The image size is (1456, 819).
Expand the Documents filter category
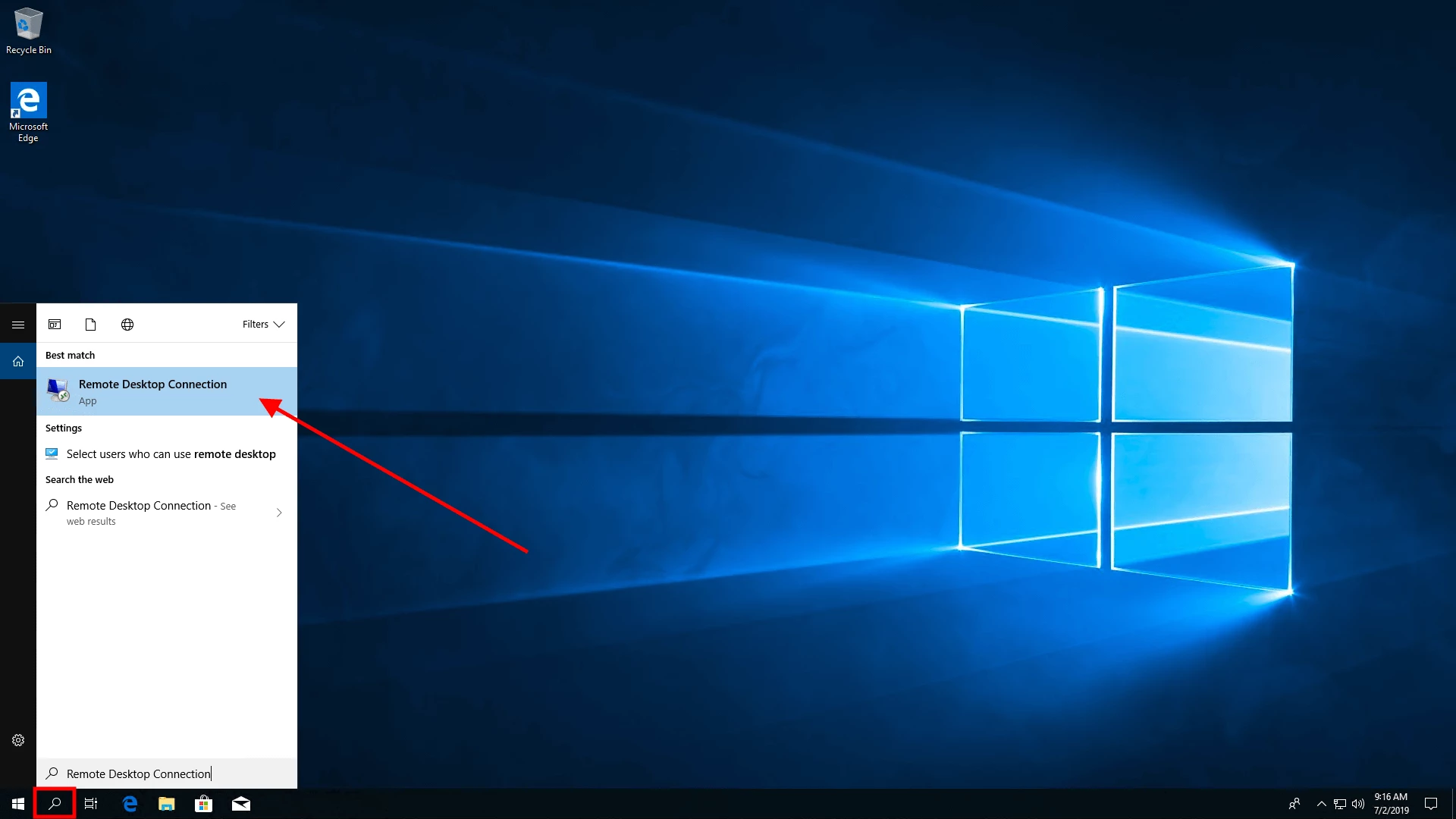coord(91,324)
